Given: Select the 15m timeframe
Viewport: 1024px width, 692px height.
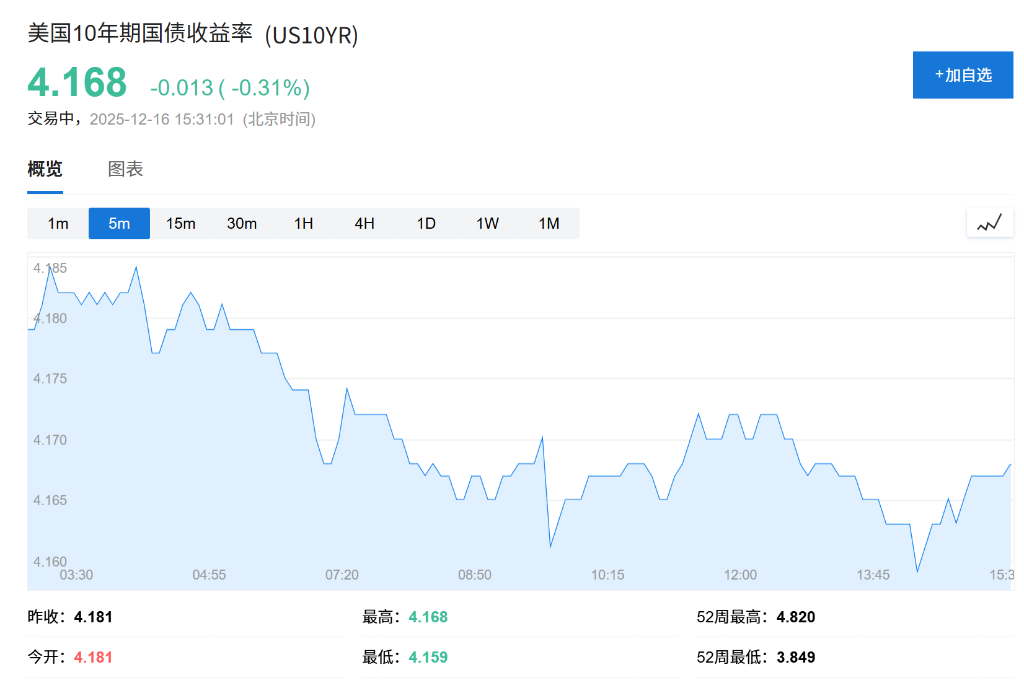Looking at the screenshot, I should click(x=180, y=223).
